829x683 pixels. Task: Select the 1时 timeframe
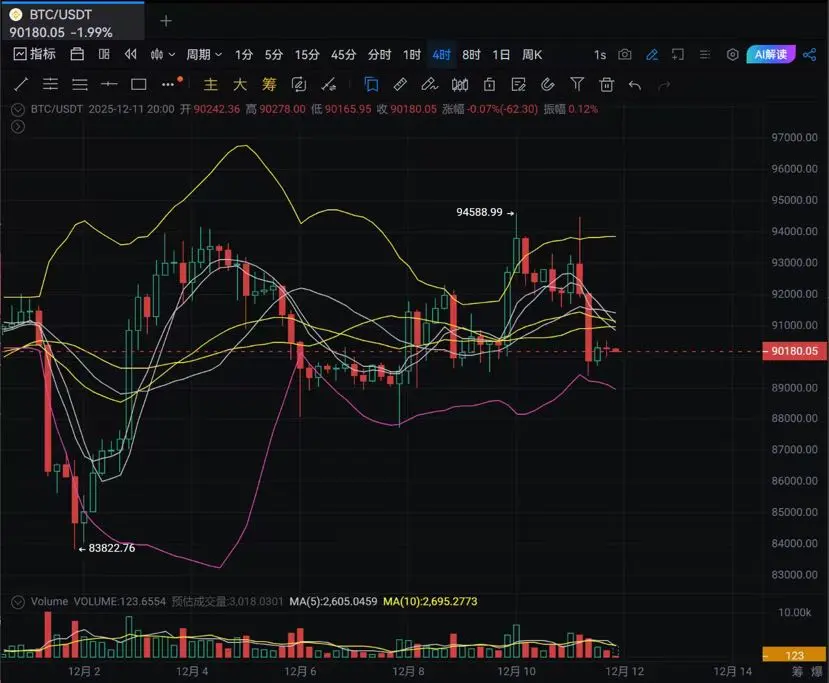coord(412,54)
